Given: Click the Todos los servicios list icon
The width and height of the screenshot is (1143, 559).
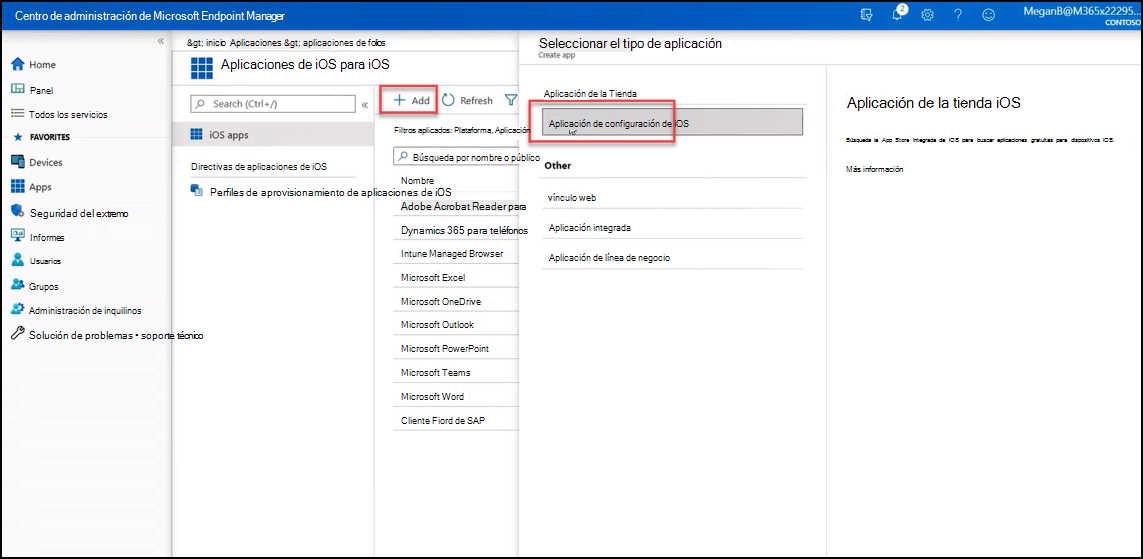Looking at the screenshot, I should click(x=18, y=114).
